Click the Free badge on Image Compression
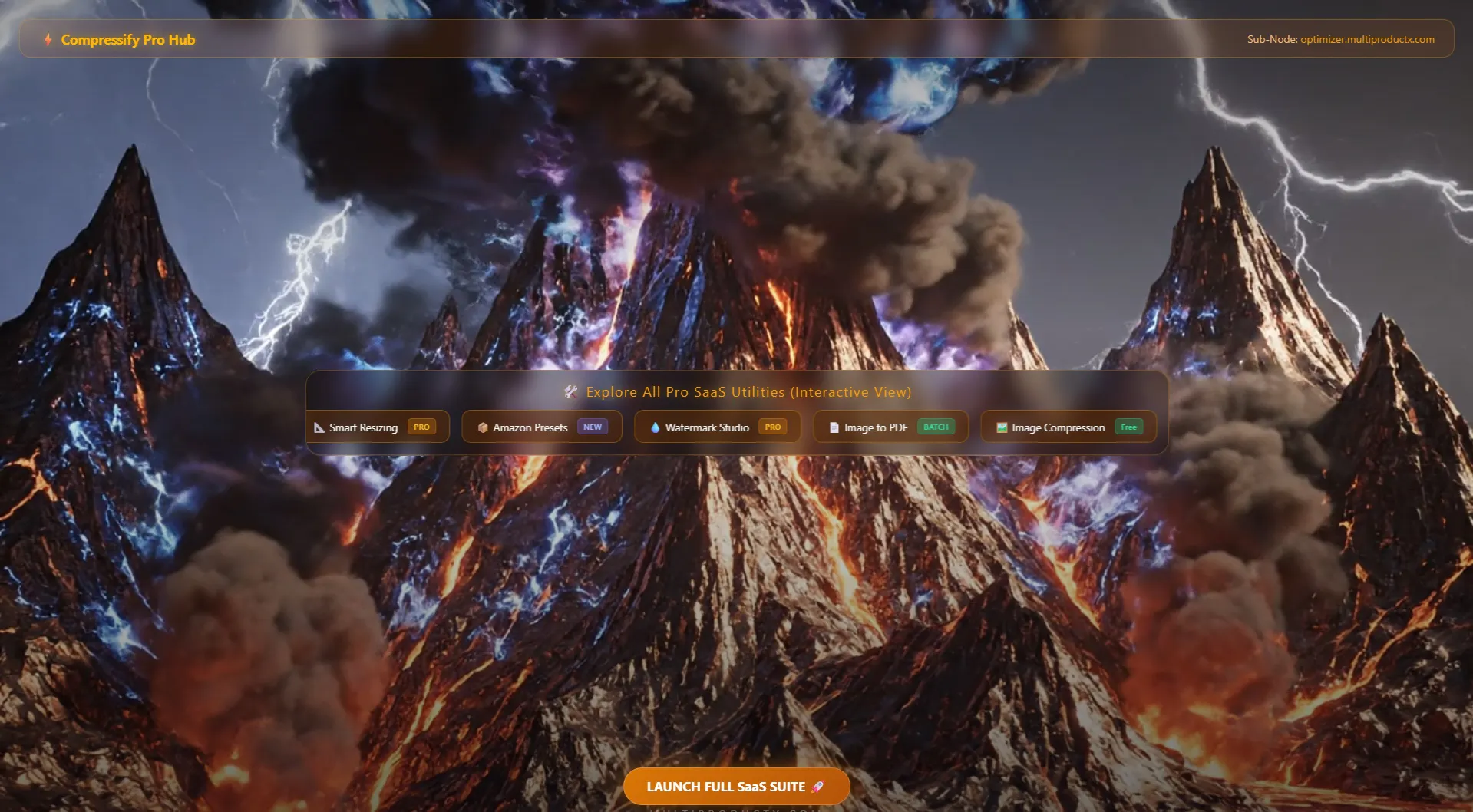The image size is (1473, 812). coord(1128,427)
